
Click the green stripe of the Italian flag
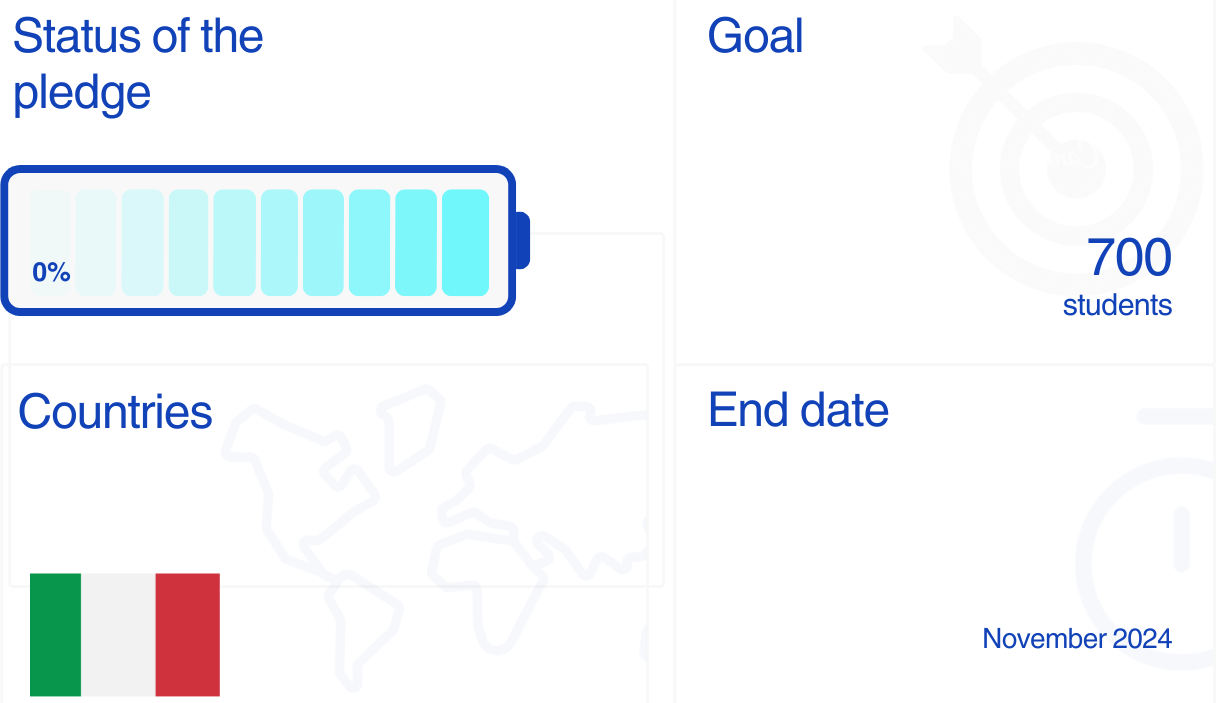click(55, 634)
